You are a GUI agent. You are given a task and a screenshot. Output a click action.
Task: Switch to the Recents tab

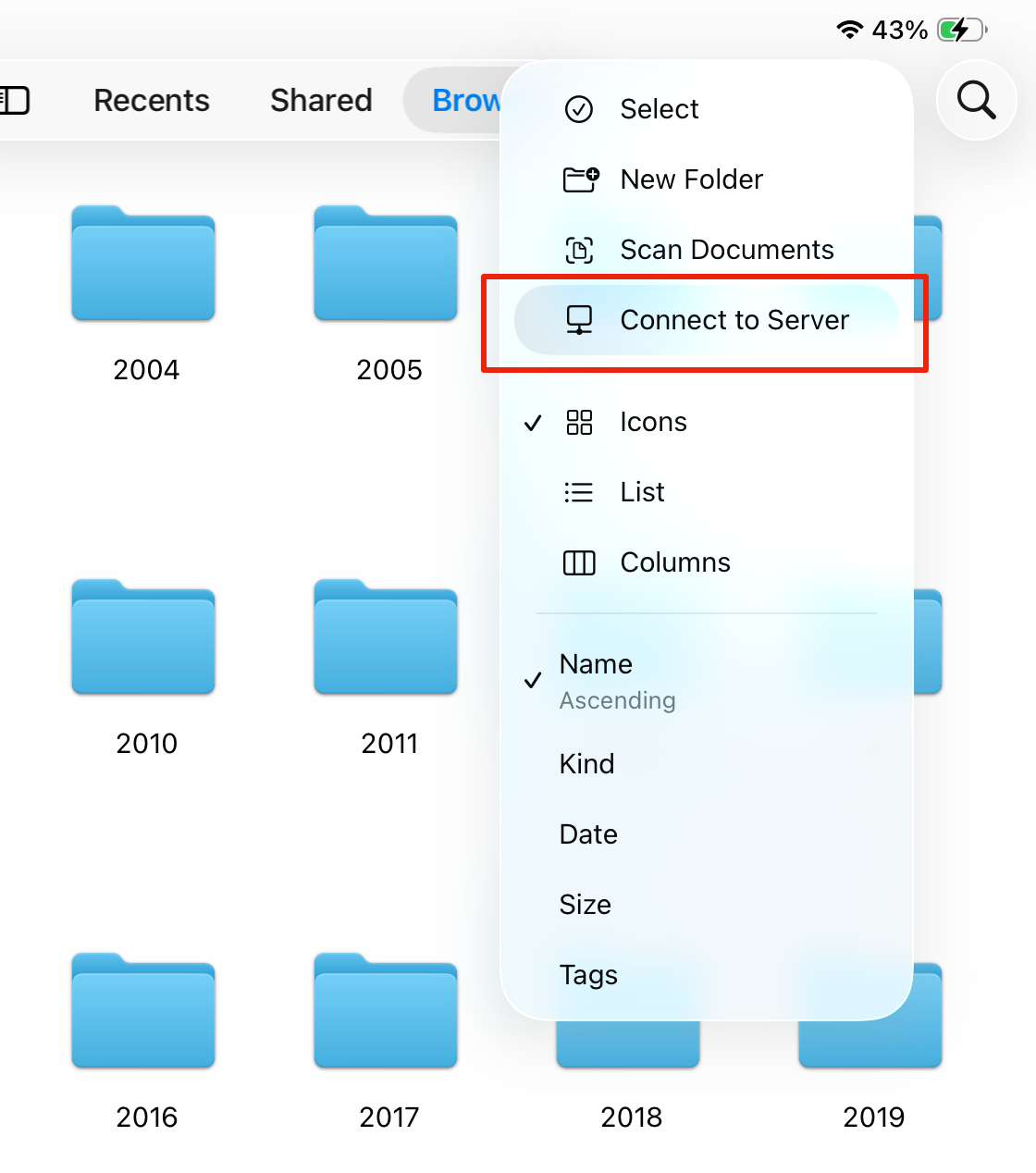pos(152,100)
